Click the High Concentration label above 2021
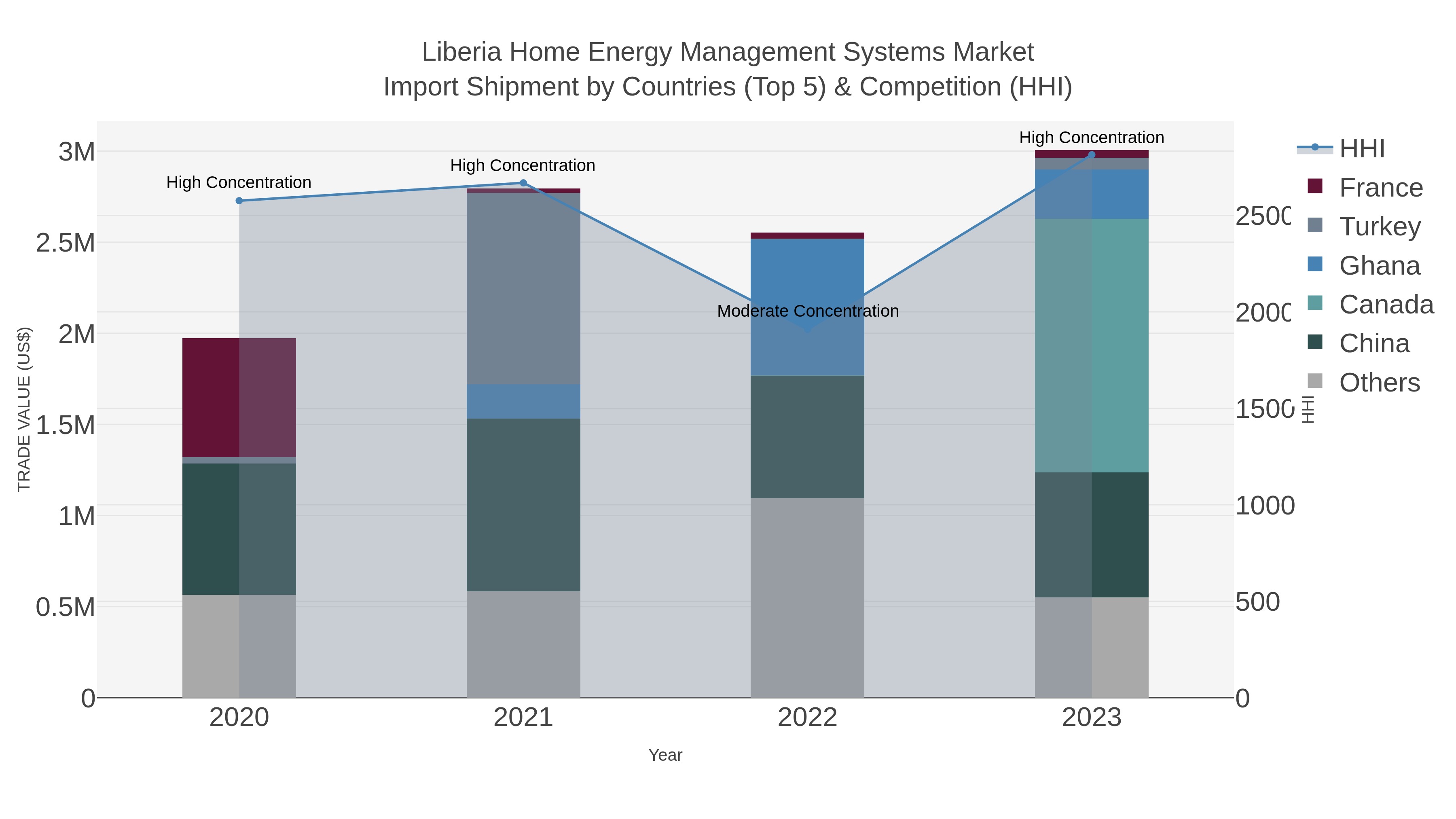The height and width of the screenshot is (819, 1456). click(x=523, y=165)
